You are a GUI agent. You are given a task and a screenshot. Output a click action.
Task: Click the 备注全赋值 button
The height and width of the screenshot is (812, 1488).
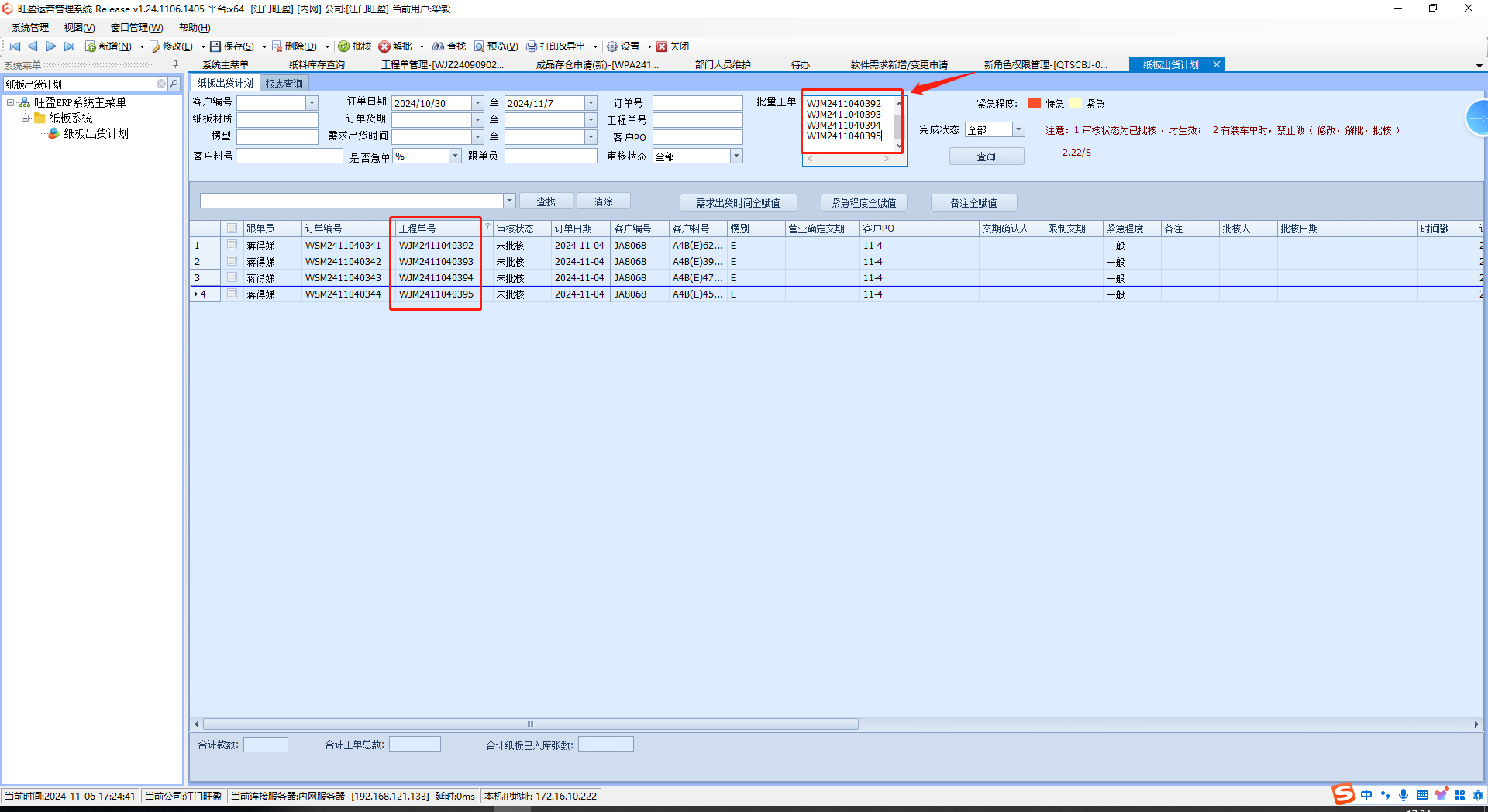tap(974, 203)
